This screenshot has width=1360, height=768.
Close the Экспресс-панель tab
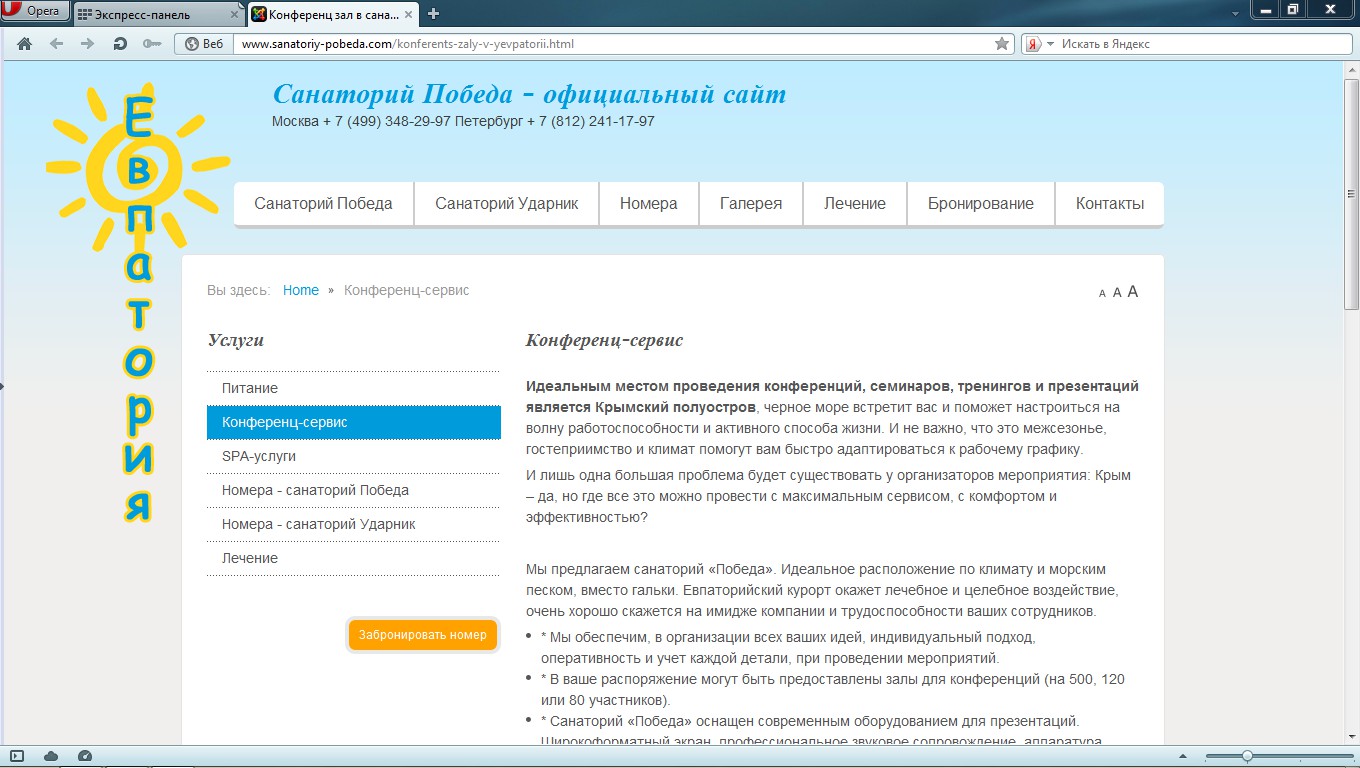tap(232, 15)
